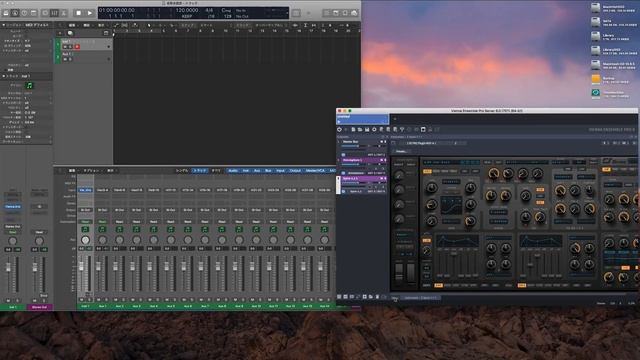Click the Mixer icon in the control bar
The image size is (640, 360).
click(54, 13)
